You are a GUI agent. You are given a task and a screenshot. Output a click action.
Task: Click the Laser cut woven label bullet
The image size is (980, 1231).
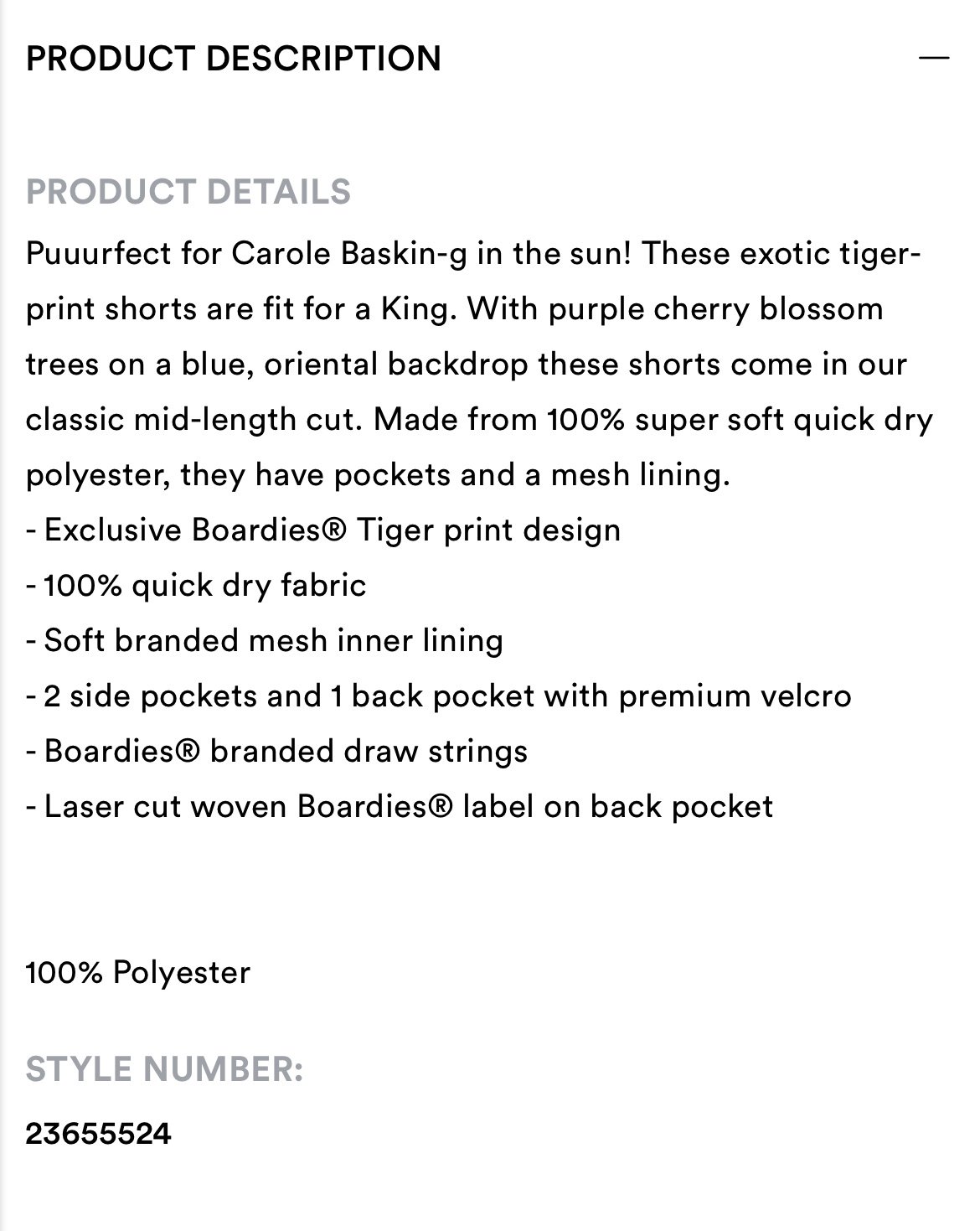[400, 807]
